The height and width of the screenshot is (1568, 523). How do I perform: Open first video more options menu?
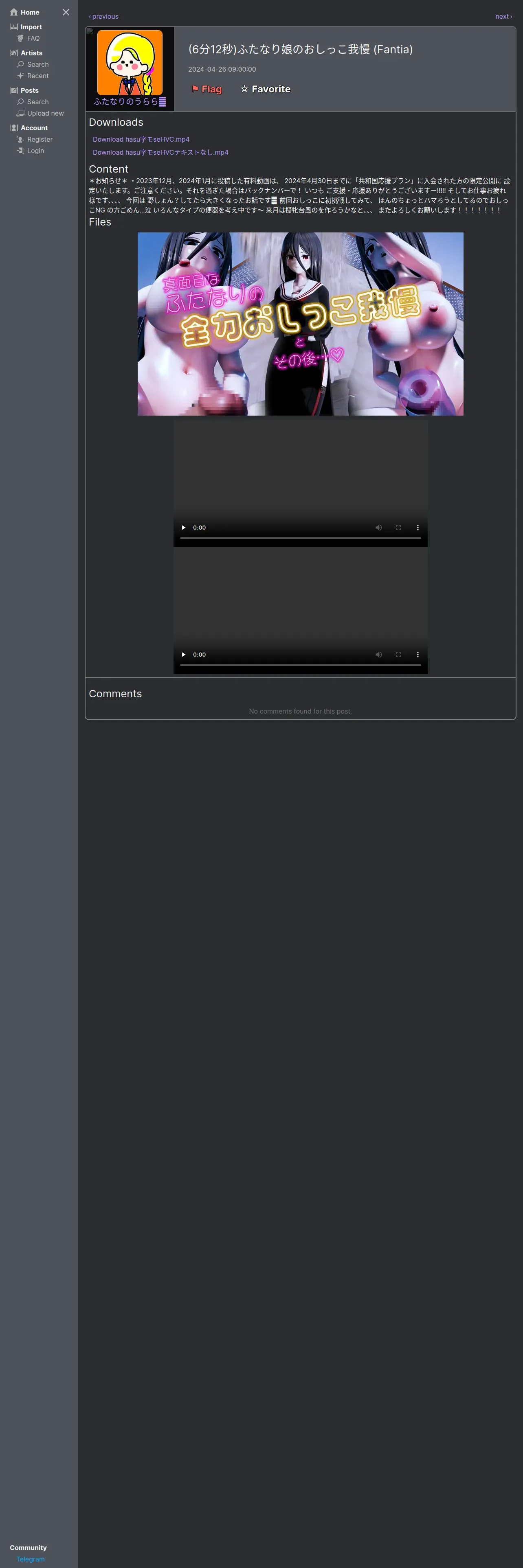(418, 528)
